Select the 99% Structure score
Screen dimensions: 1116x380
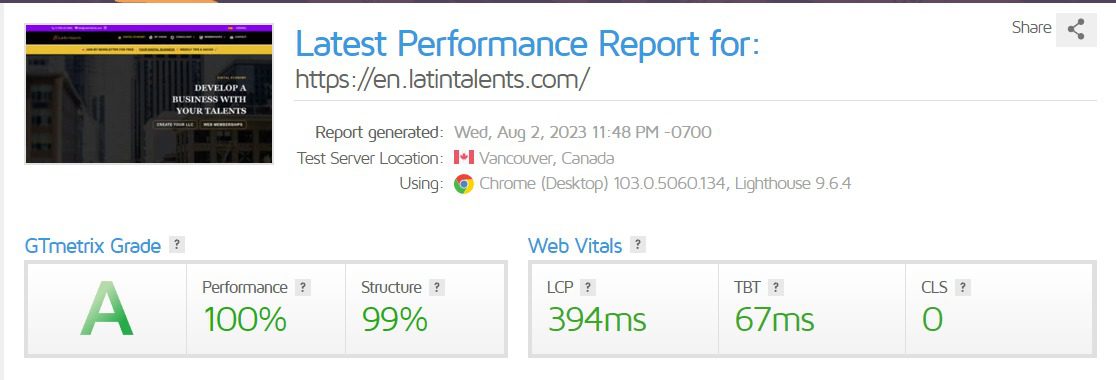pyautogui.click(x=394, y=319)
